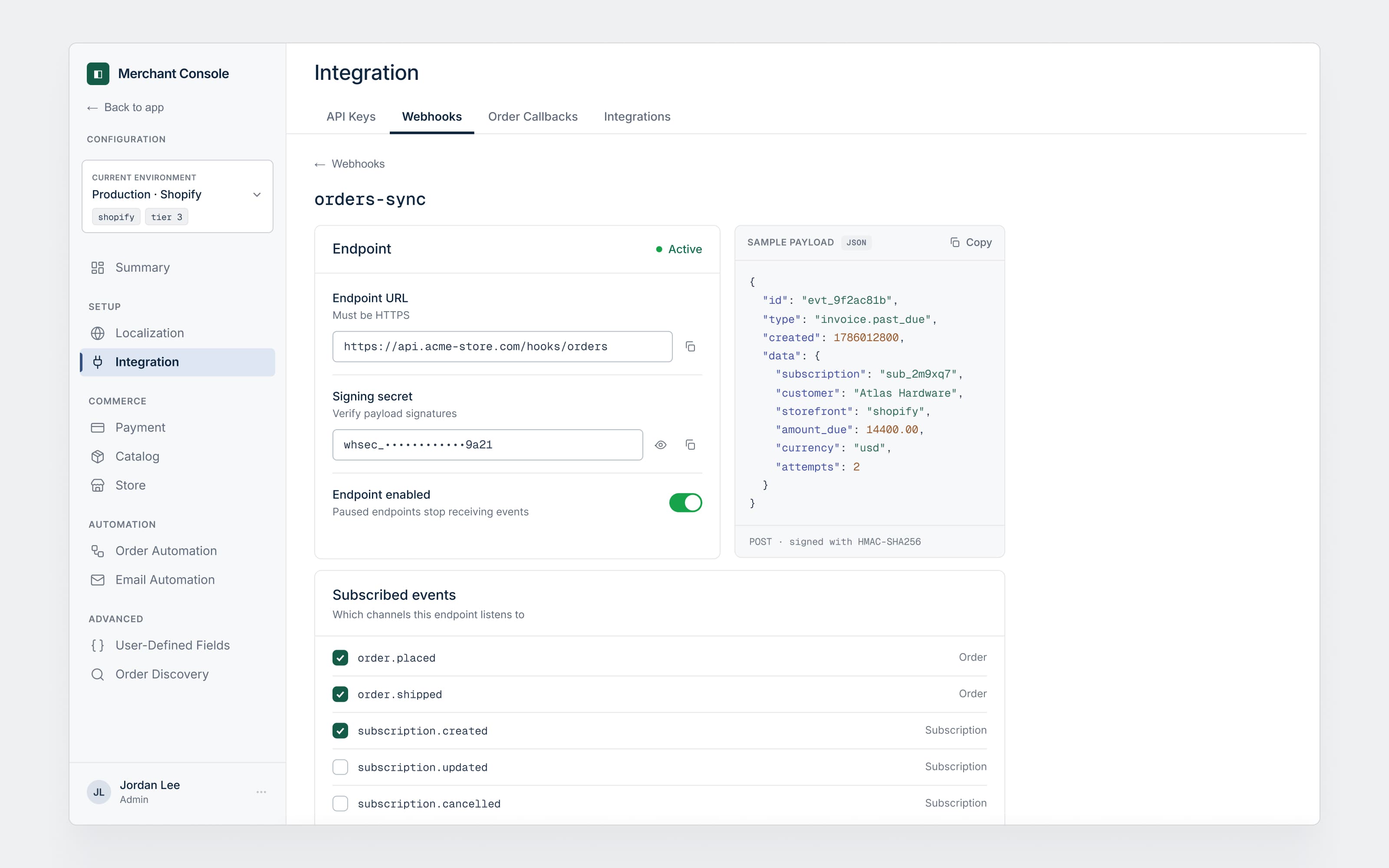Check the subscription.cancelled event checkbox
Viewport: 1389px width, 868px height.
tap(340, 804)
